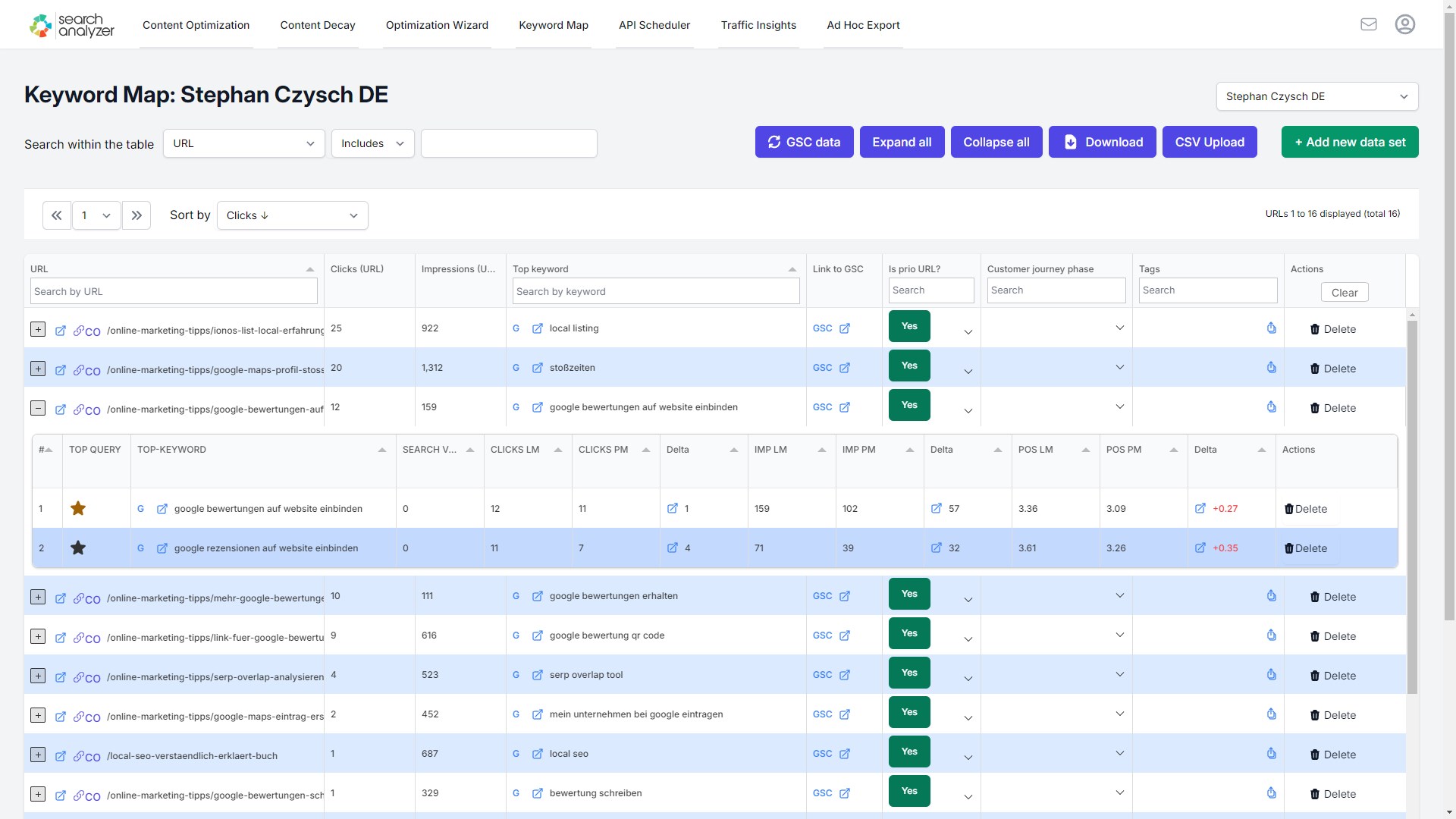
Task: Toggle the star on google rezensionen auf website einbinden
Action: tap(77, 548)
